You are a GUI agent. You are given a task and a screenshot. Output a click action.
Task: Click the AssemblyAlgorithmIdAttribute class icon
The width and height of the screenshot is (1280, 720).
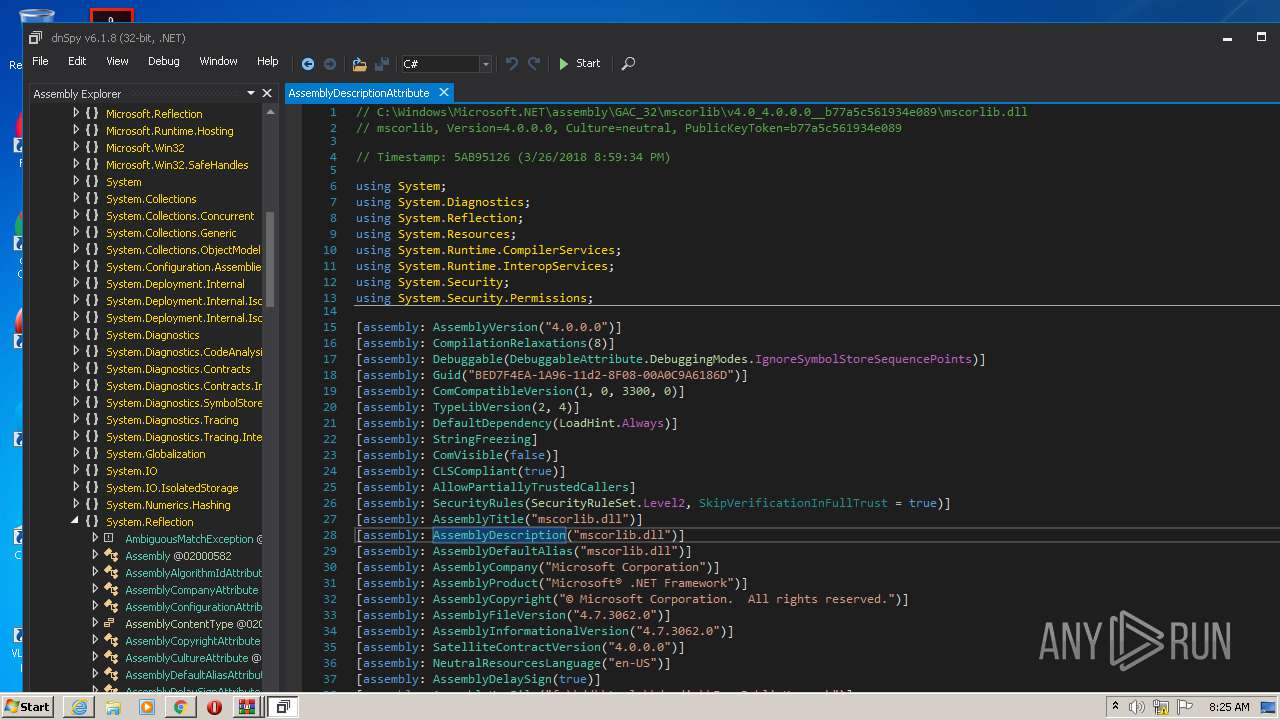coord(110,573)
